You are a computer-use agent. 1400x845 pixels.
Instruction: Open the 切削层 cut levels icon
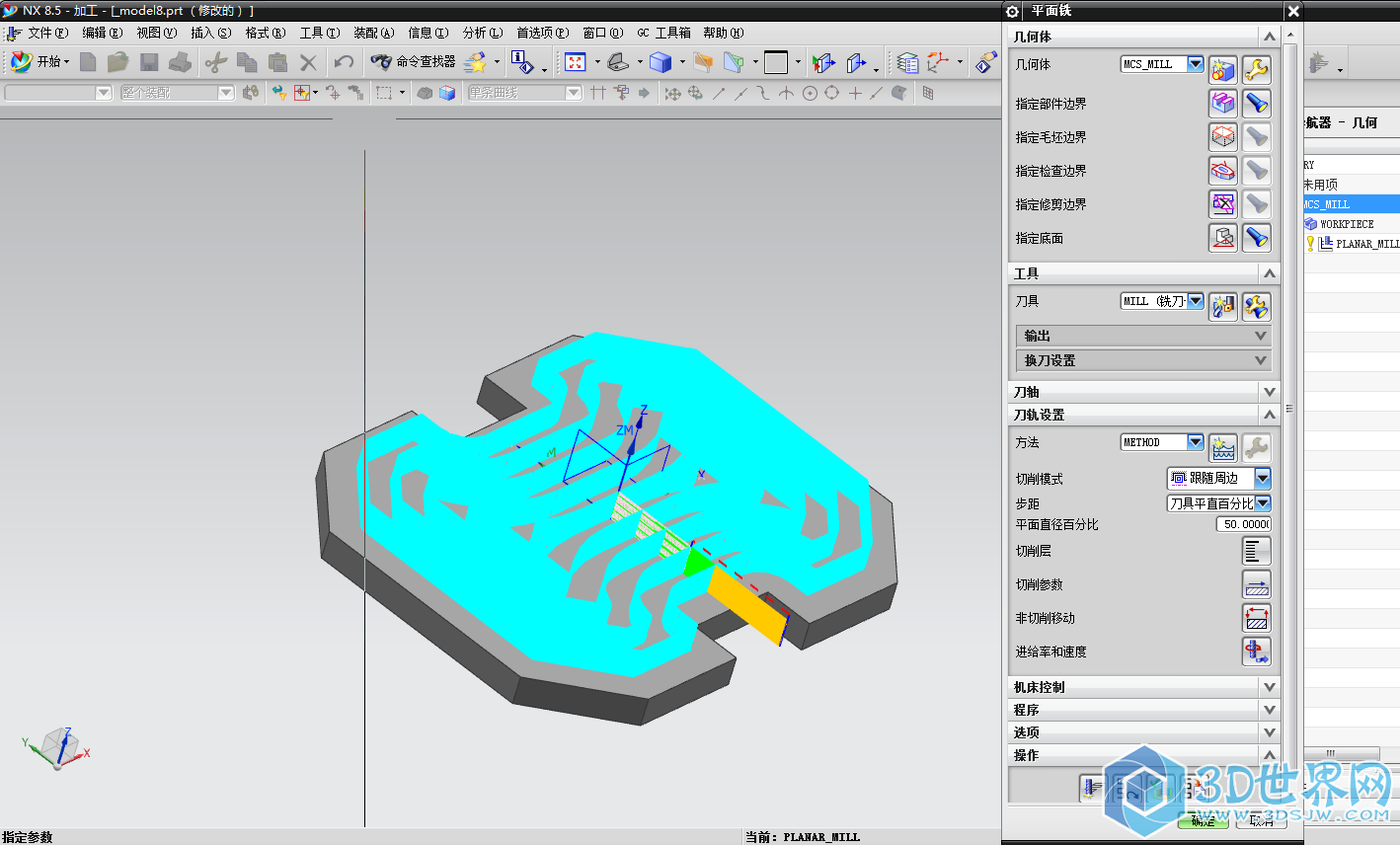pyautogui.click(x=1256, y=551)
